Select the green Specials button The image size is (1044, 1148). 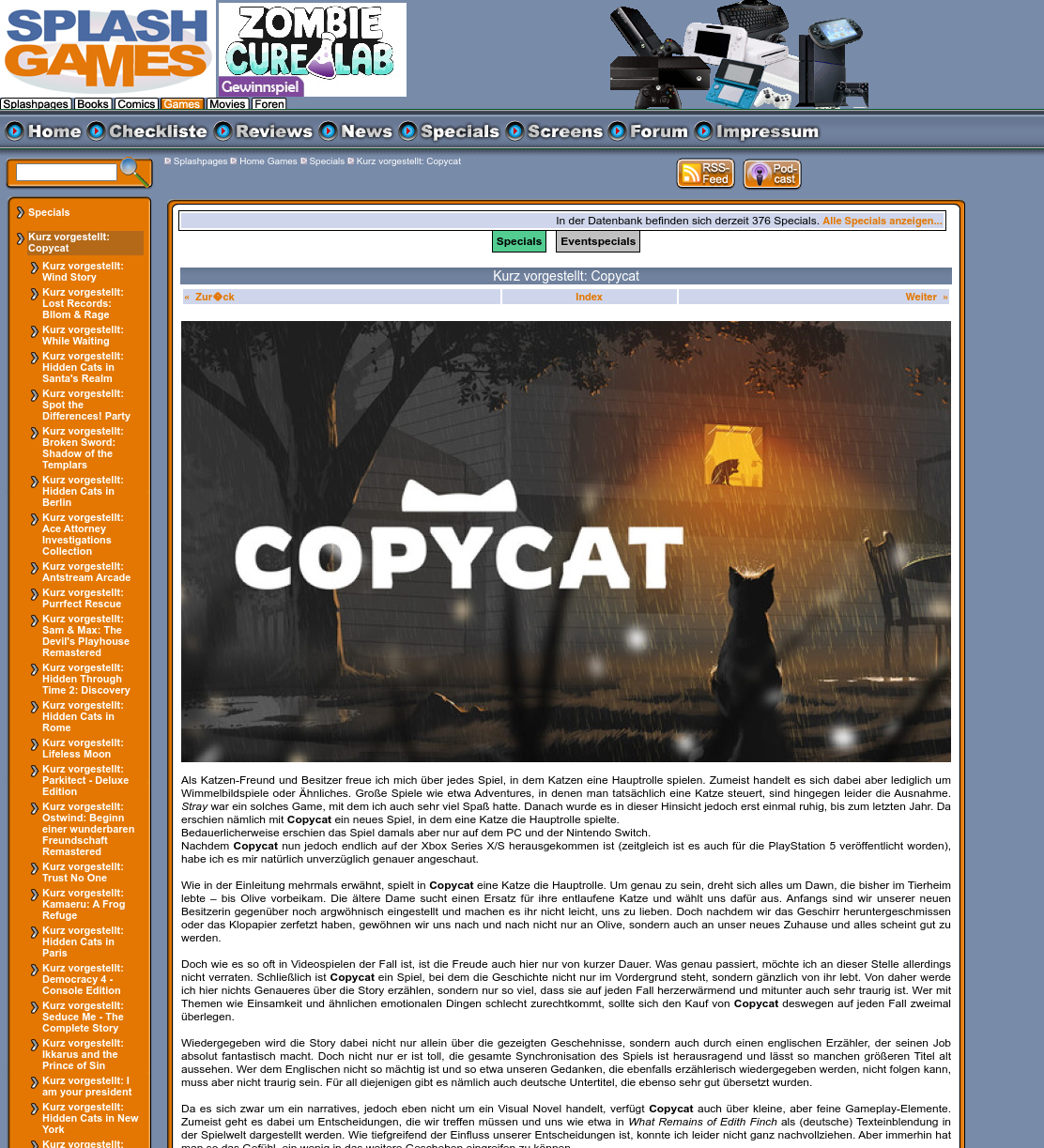click(519, 241)
